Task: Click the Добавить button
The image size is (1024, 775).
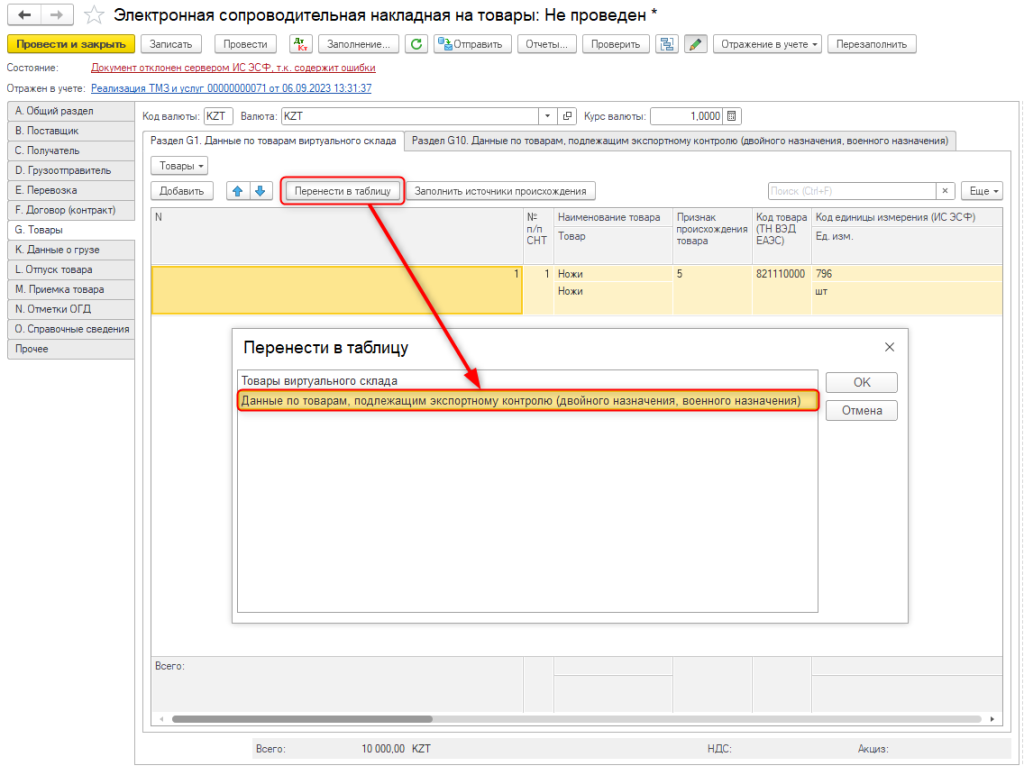Action: tap(182, 191)
